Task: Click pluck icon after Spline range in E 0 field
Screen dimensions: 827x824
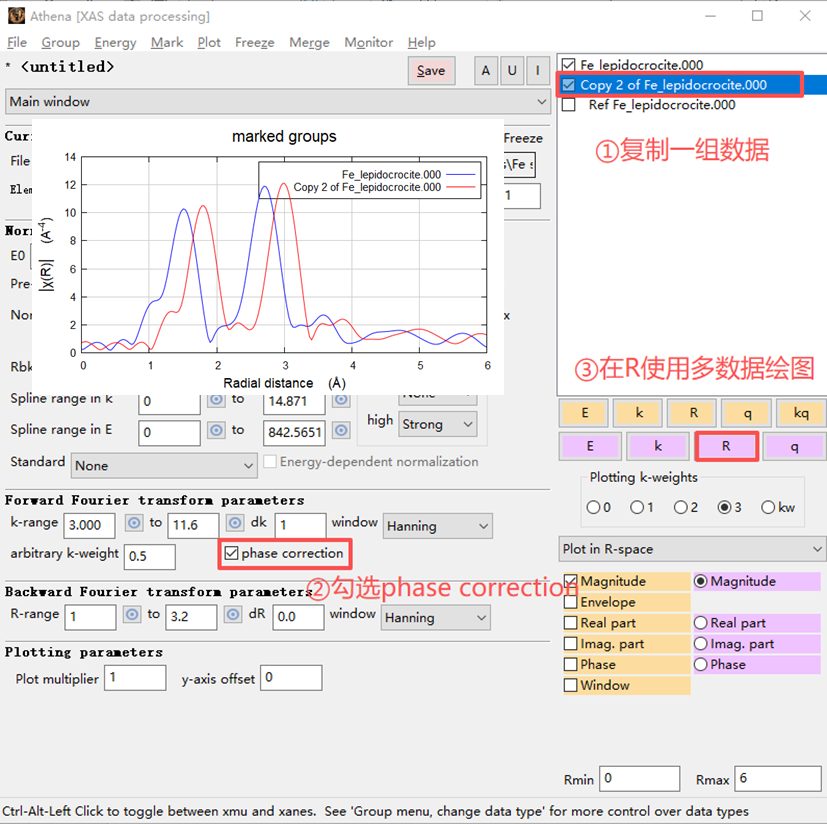Action: click(216, 430)
